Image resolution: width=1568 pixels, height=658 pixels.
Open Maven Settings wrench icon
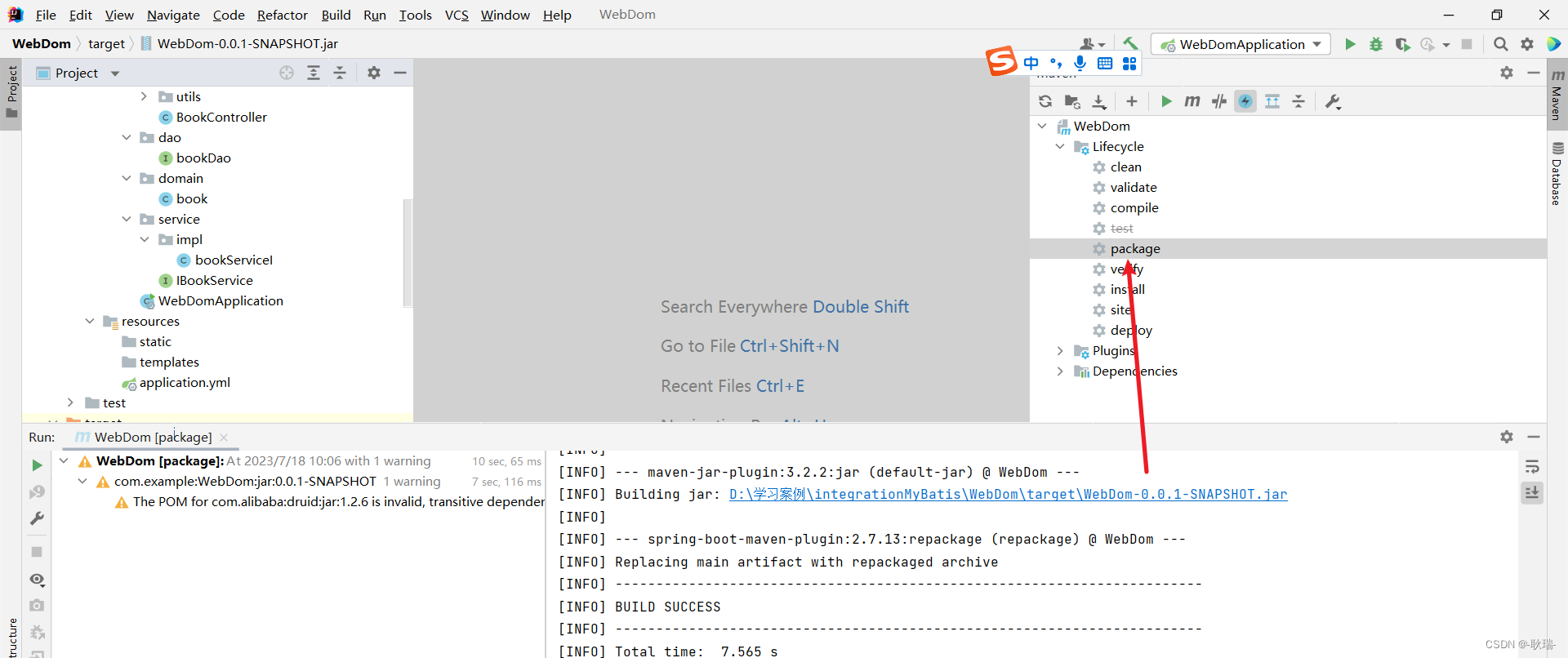pyautogui.click(x=1333, y=101)
